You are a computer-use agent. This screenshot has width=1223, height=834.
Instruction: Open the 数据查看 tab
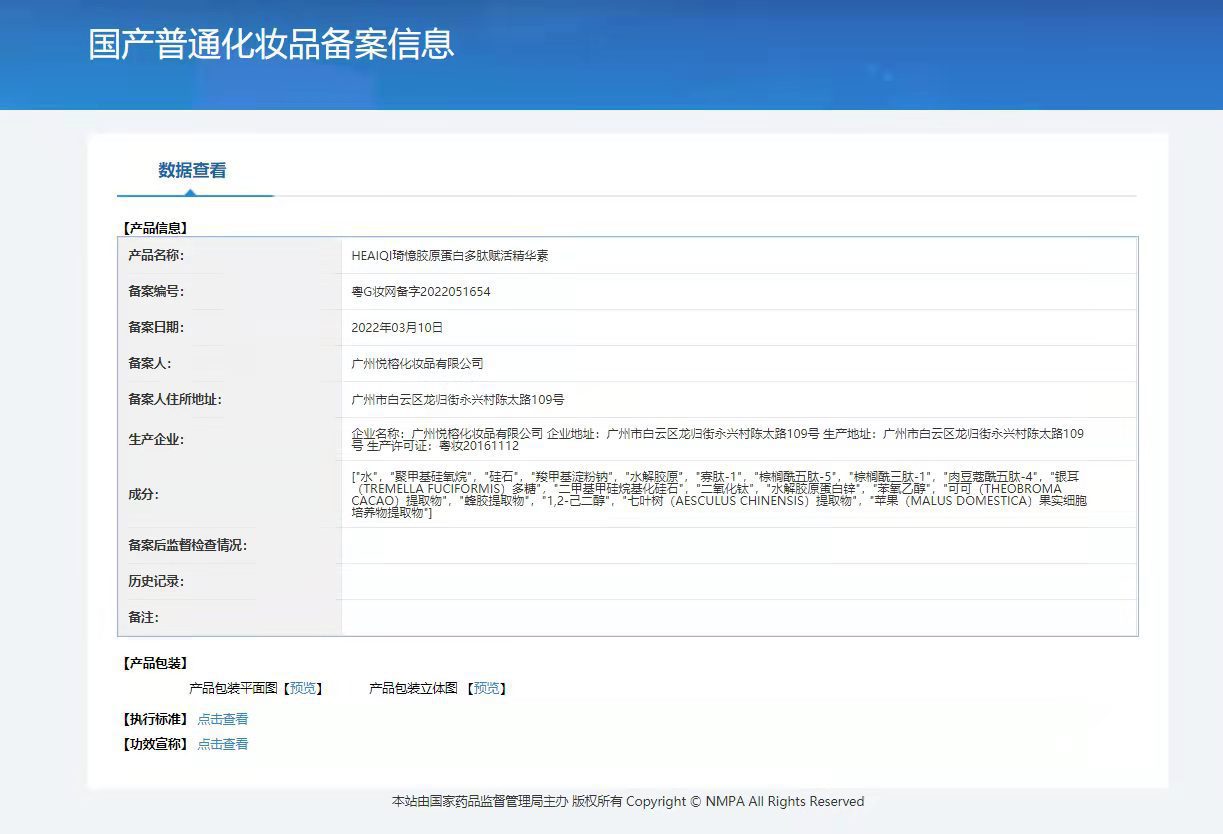pyautogui.click(x=192, y=170)
